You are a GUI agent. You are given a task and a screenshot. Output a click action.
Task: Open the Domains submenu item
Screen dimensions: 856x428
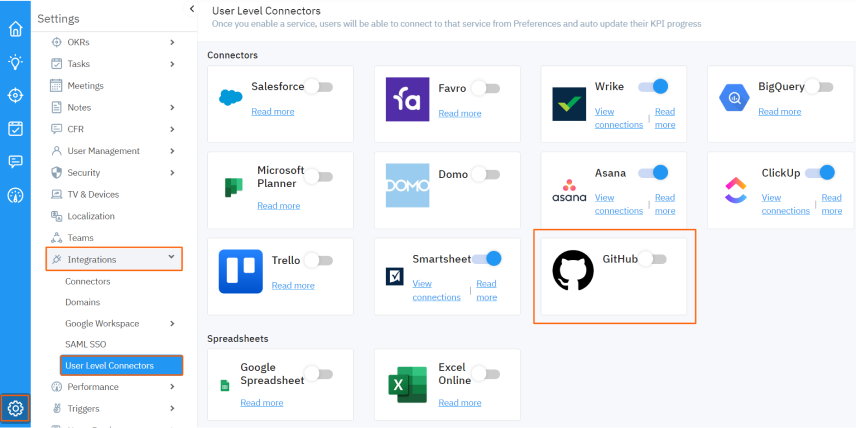(82, 302)
